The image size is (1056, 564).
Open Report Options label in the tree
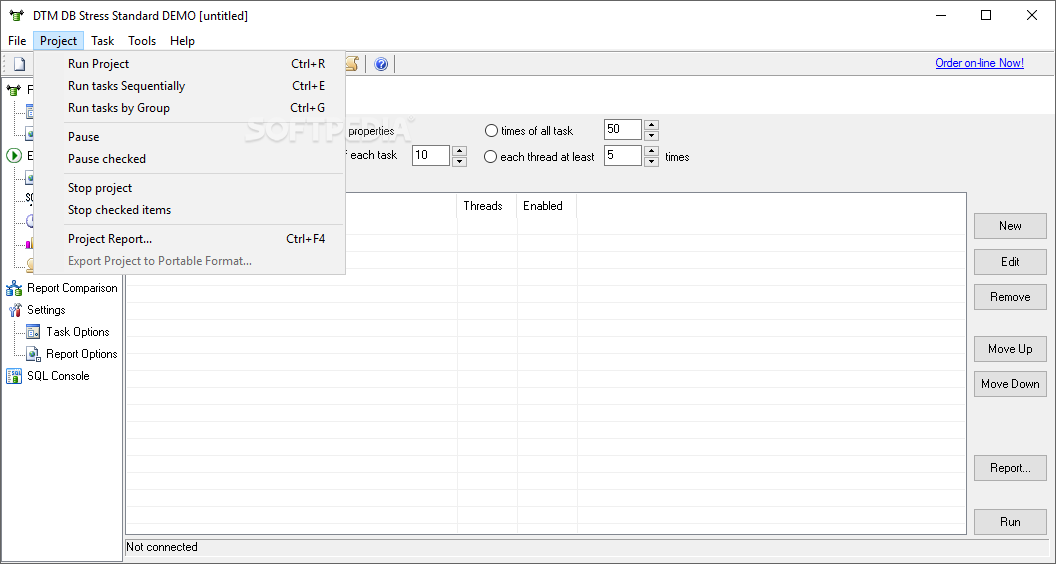81,354
